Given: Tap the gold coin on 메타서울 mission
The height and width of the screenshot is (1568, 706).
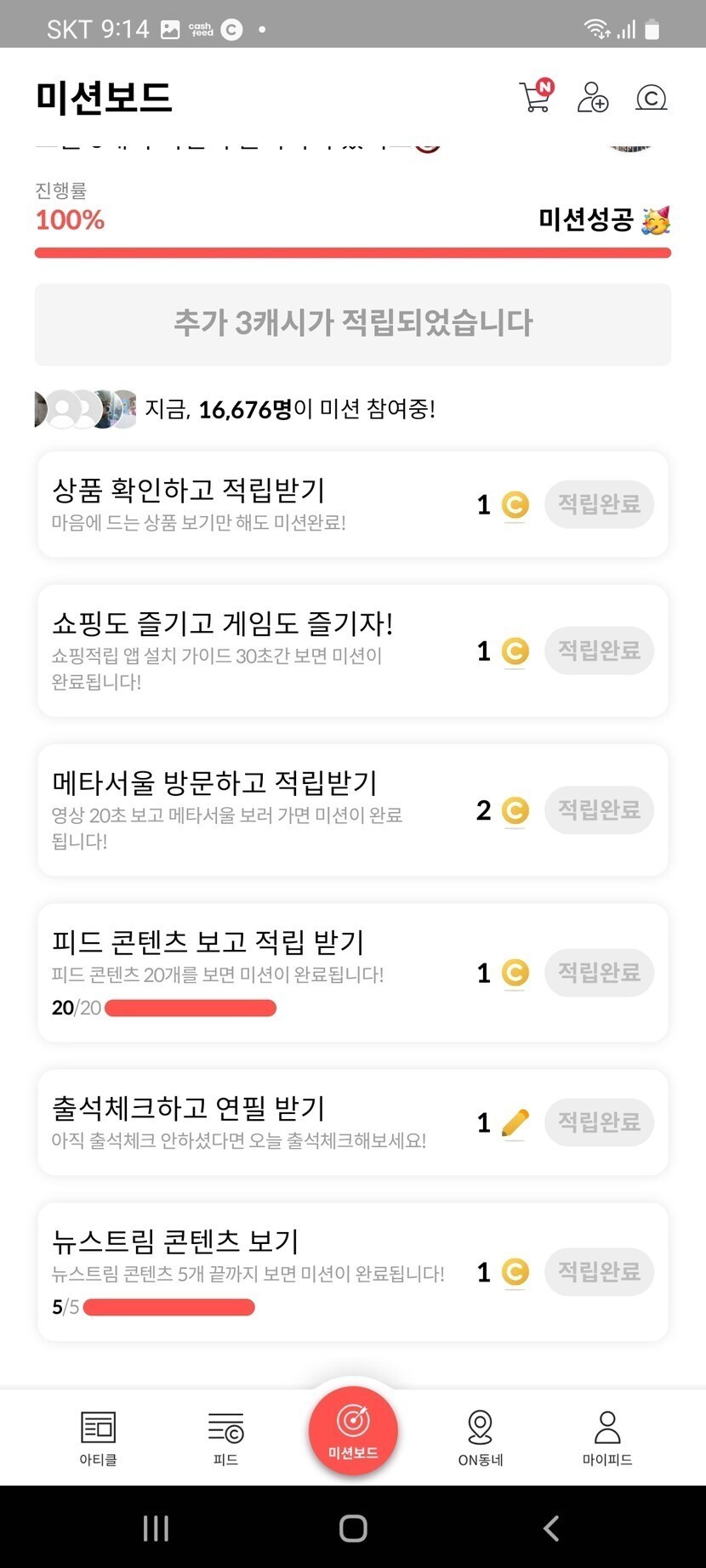Looking at the screenshot, I should (x=515, y=810).
